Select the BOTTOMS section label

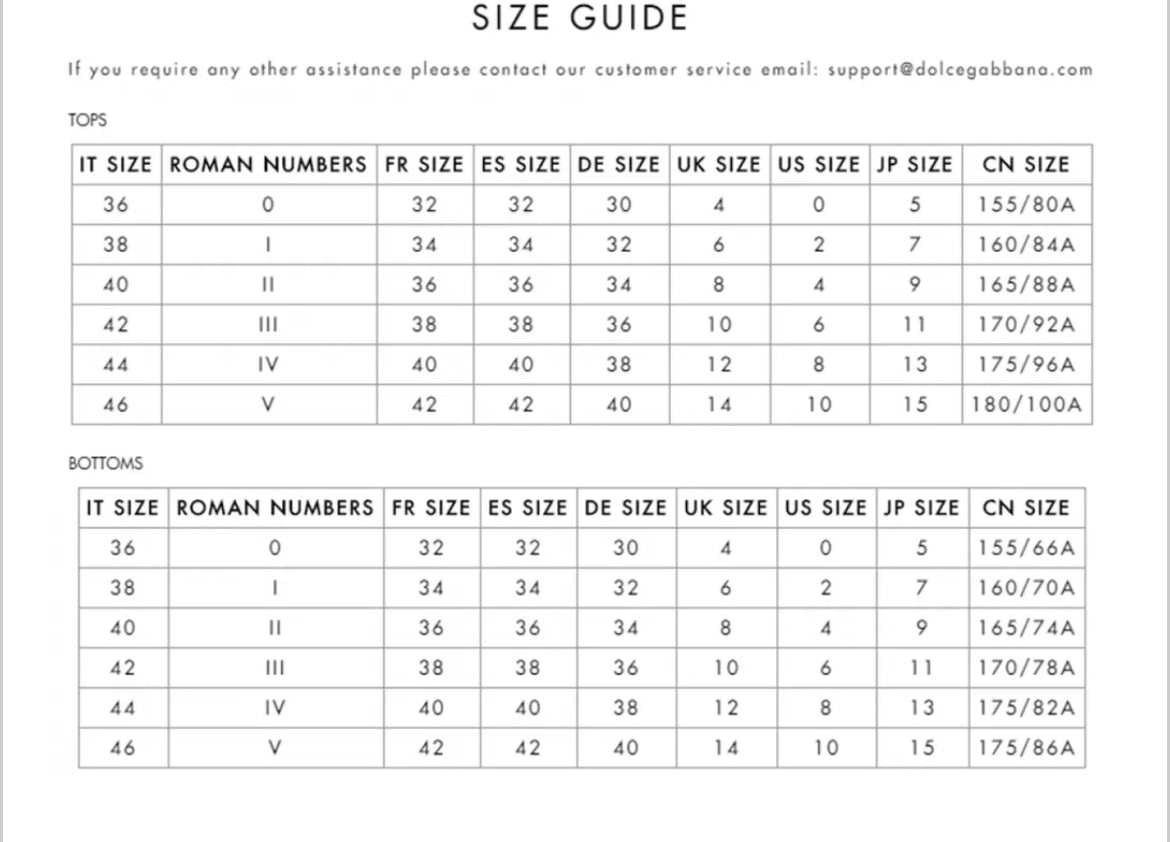click(105, 464)
